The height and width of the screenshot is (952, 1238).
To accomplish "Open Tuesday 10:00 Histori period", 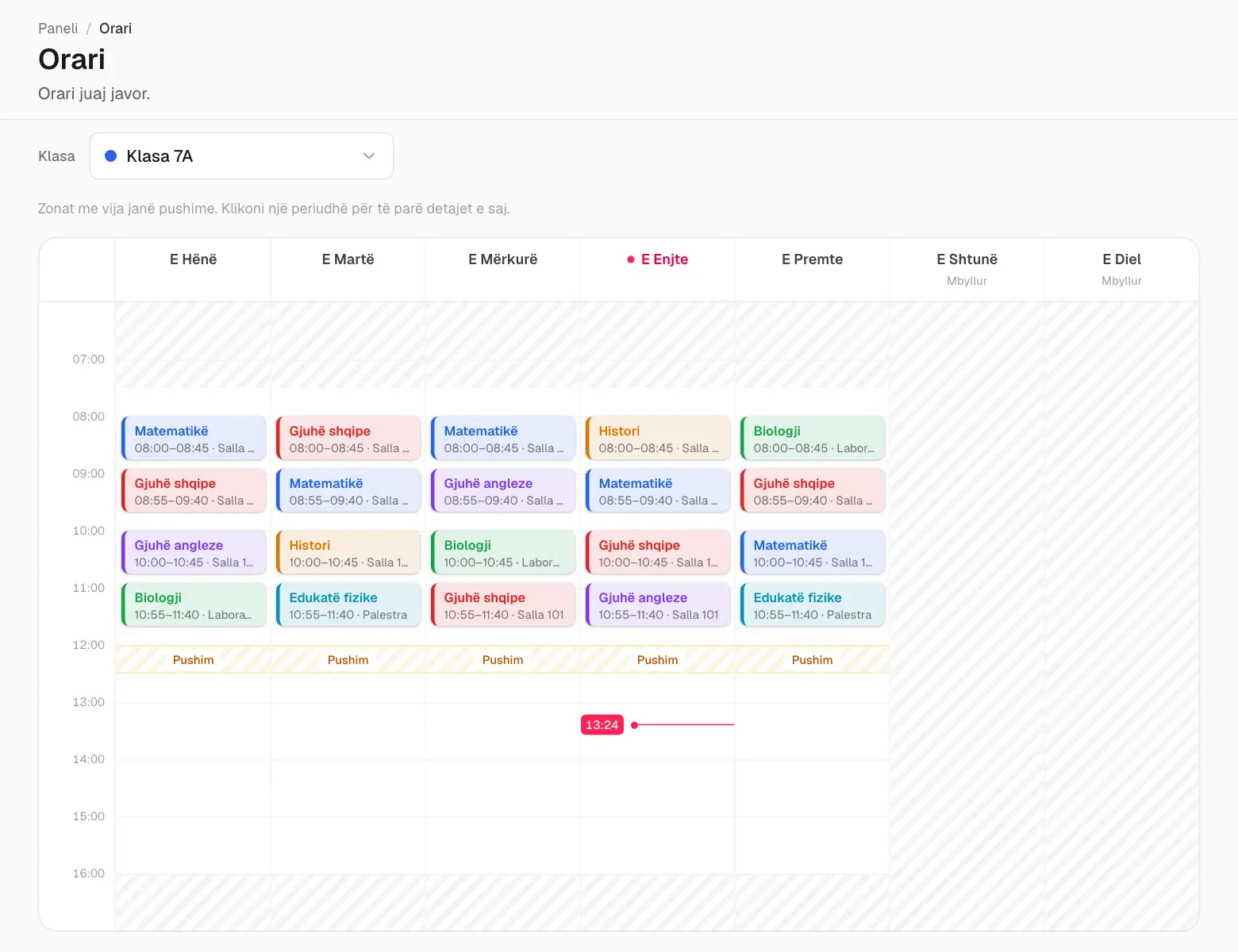I will point(348,553).
